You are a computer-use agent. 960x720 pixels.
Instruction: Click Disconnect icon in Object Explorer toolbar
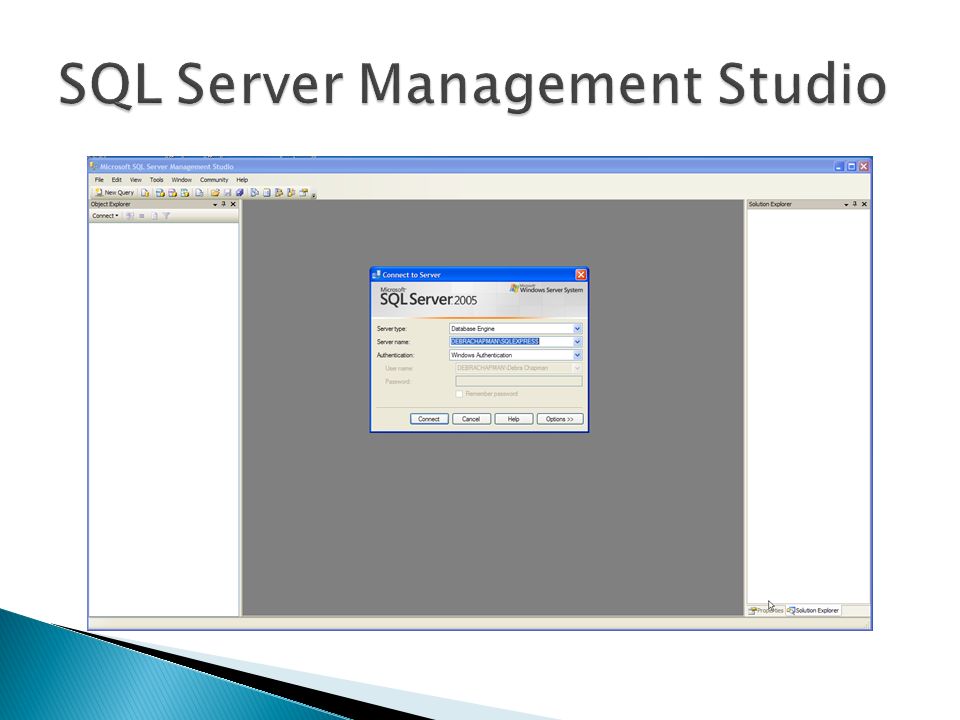pos(130,216)
